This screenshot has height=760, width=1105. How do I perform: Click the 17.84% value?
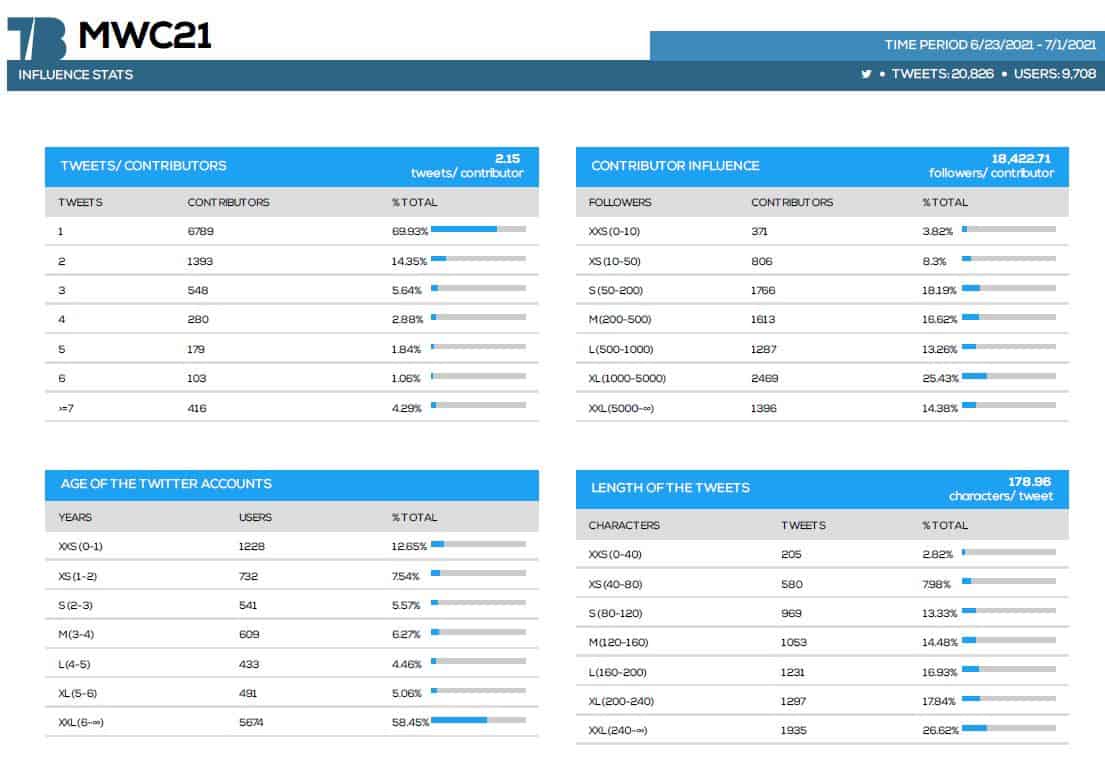point(939,701)
